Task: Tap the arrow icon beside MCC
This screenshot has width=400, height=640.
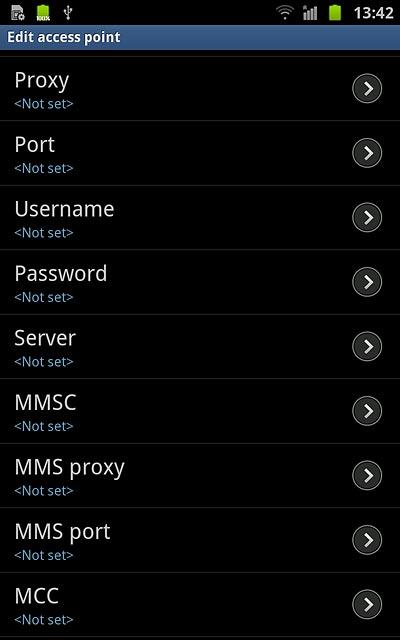Action: (x=367, y=604)
